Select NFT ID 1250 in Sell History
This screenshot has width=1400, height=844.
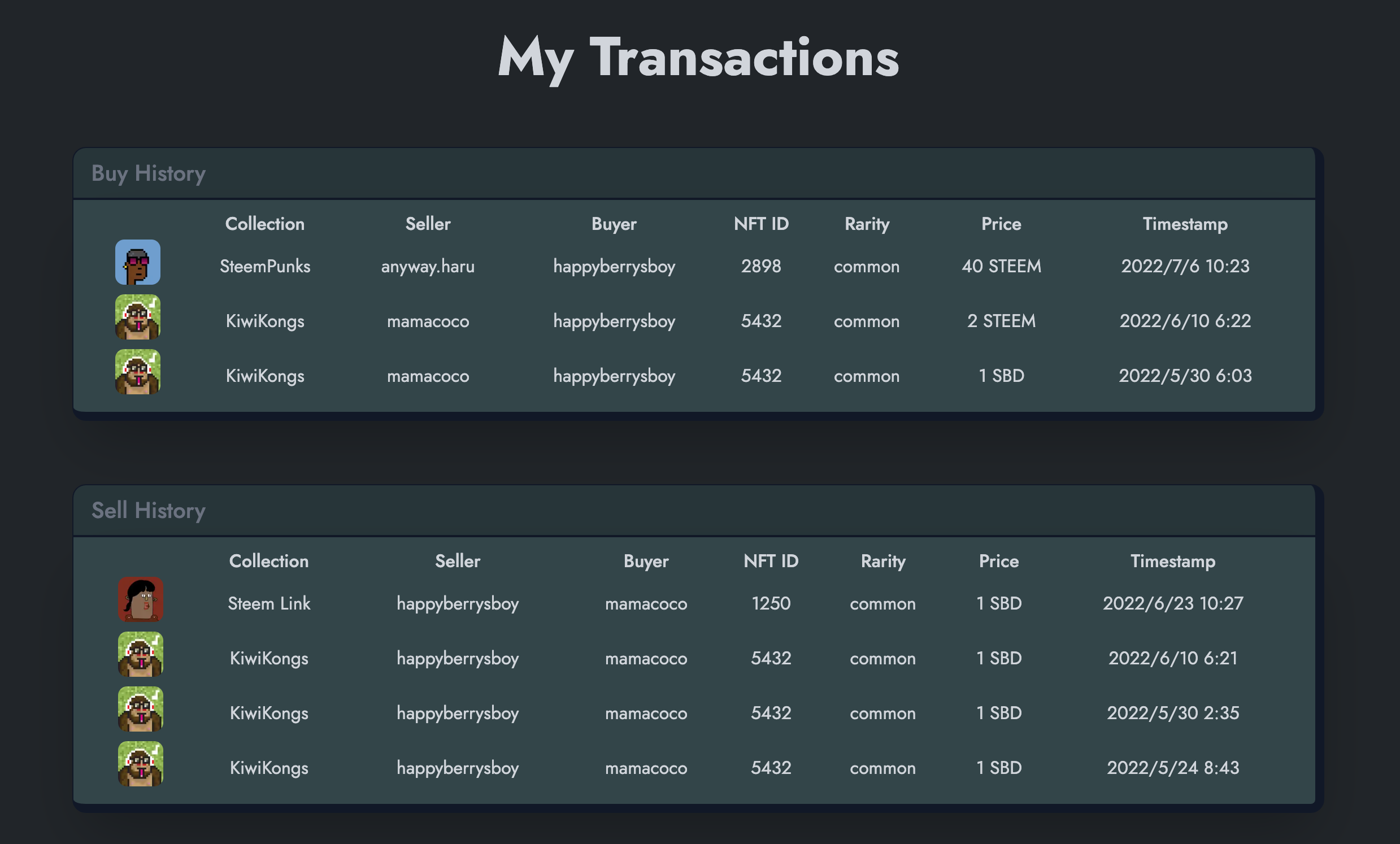click(x=771, y=603)
